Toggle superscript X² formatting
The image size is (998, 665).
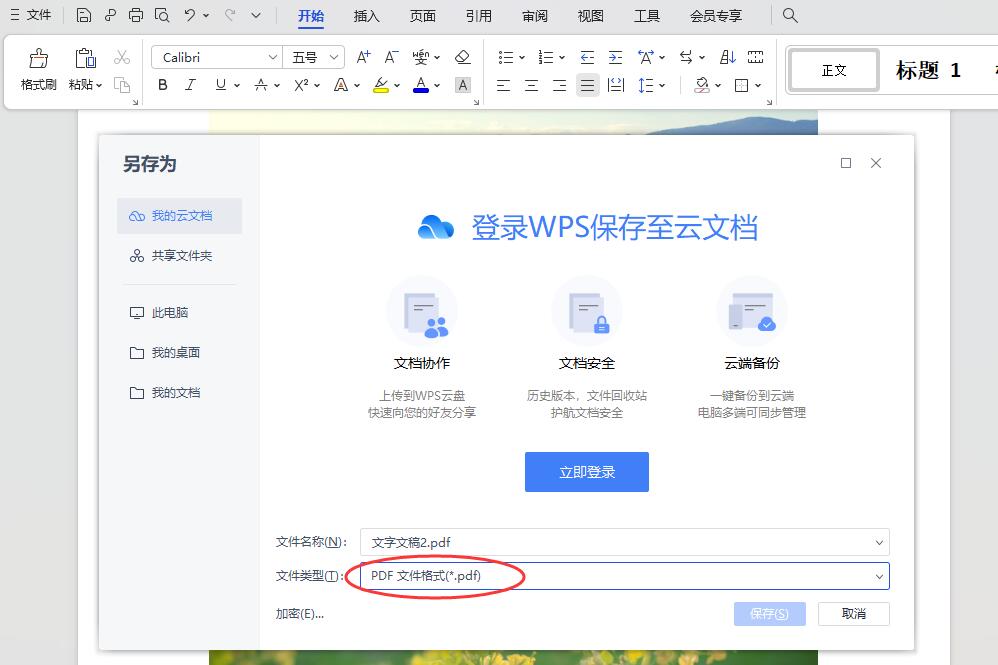point(301,85)
